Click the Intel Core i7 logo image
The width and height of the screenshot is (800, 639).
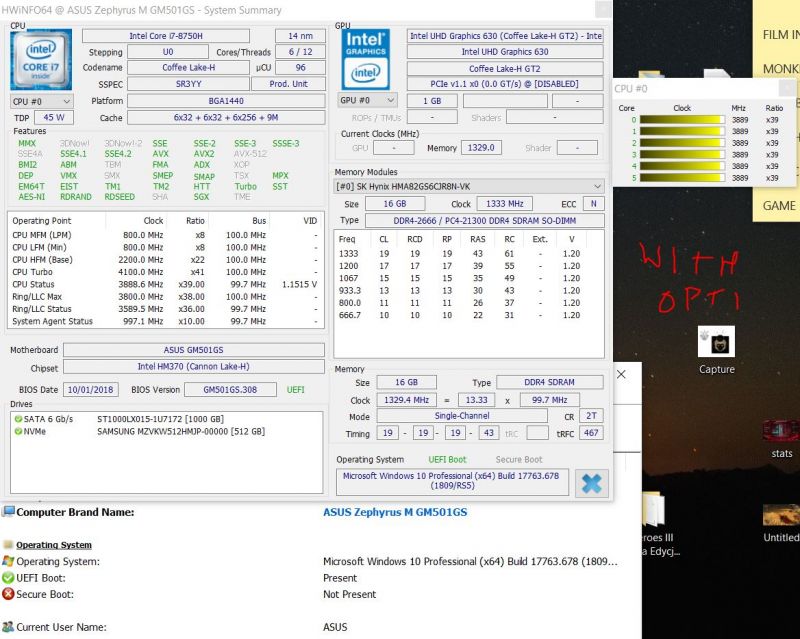[41, 60]
